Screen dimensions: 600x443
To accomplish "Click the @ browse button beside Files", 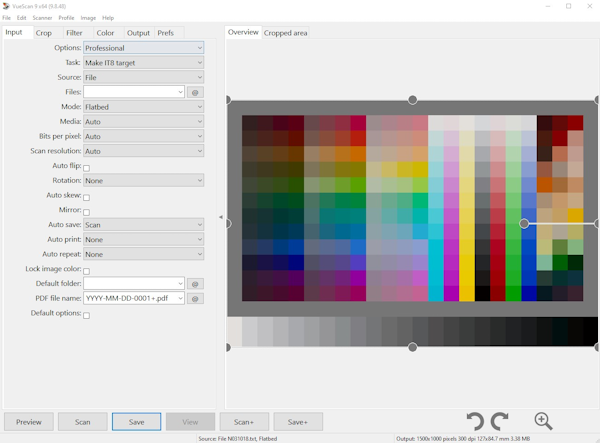I will [x=195, y=92].
